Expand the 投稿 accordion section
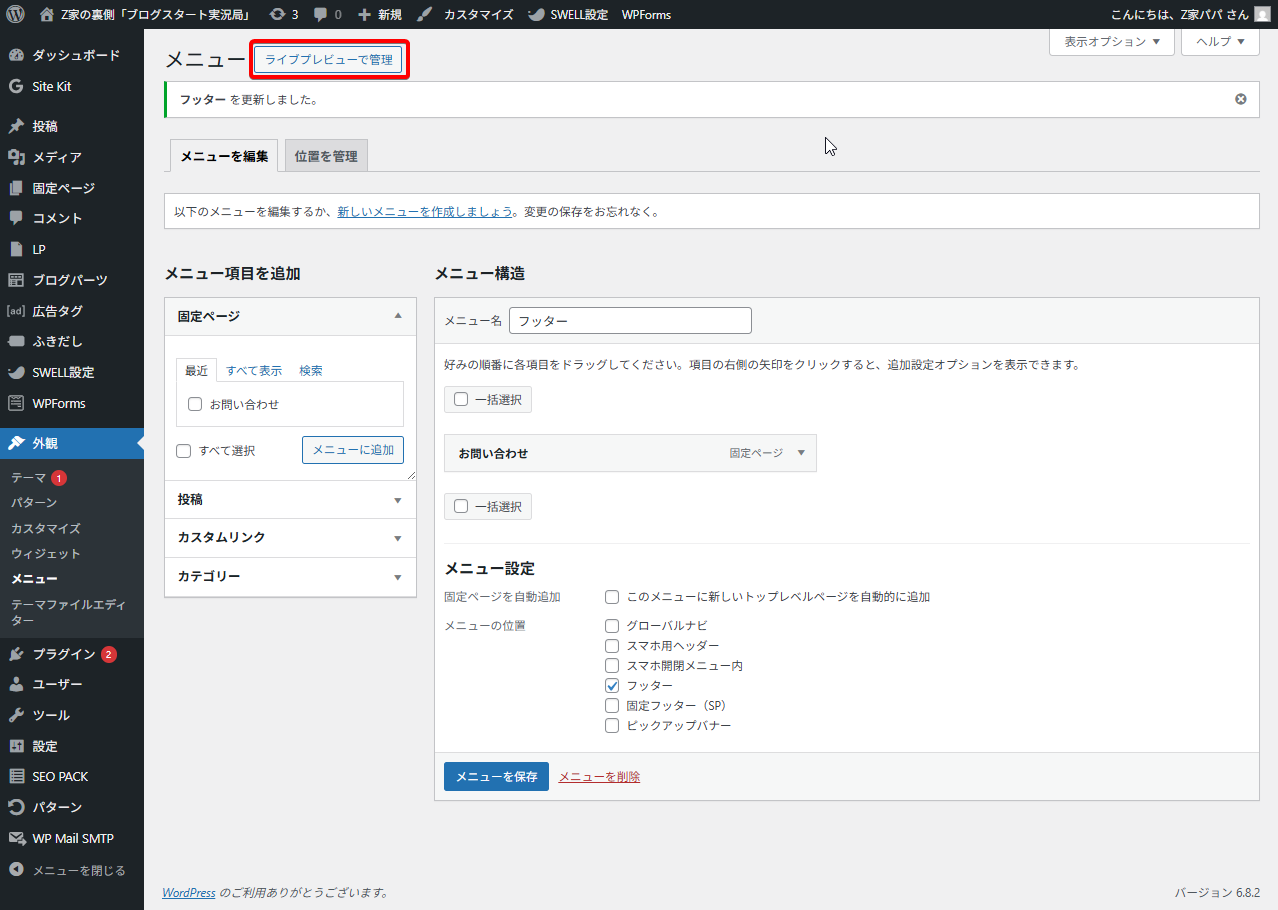The height and width of the screenshot is (910, 1278). [x=290, y=500]
